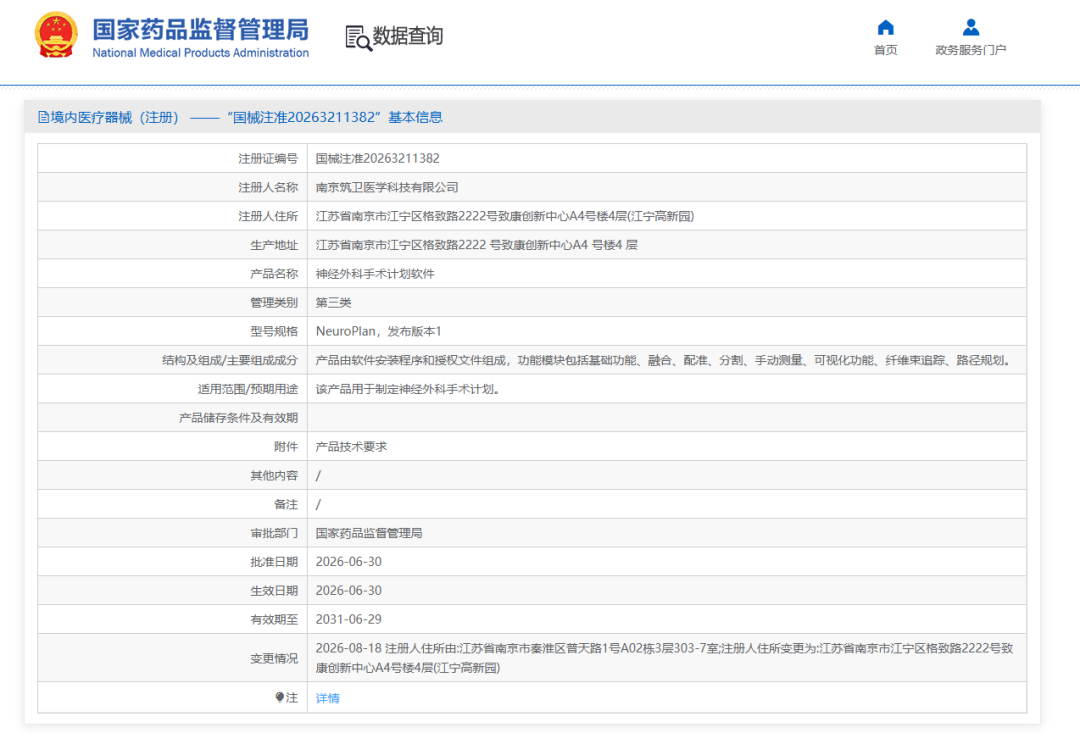The width and height of the screenshot is (1080, 744).
Task: Go to 首页 via house icon
Action: click(x=886, y=28)
